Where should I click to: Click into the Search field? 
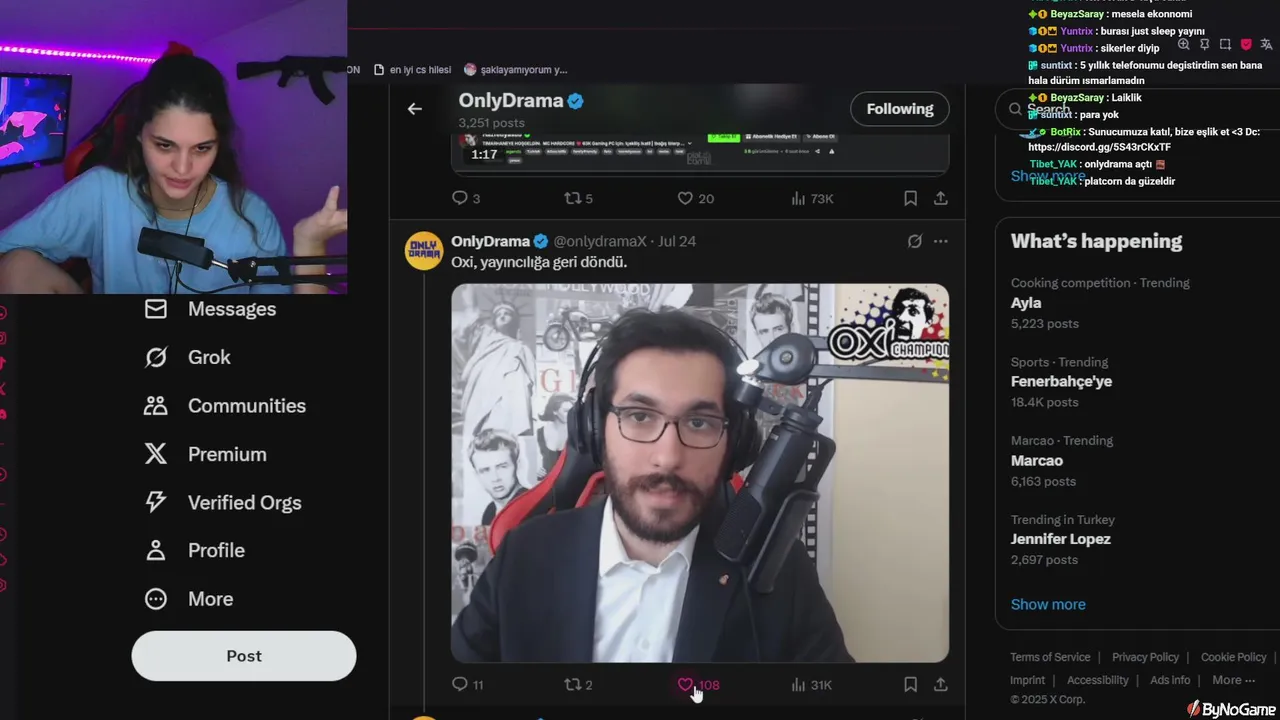[1137, 109]
